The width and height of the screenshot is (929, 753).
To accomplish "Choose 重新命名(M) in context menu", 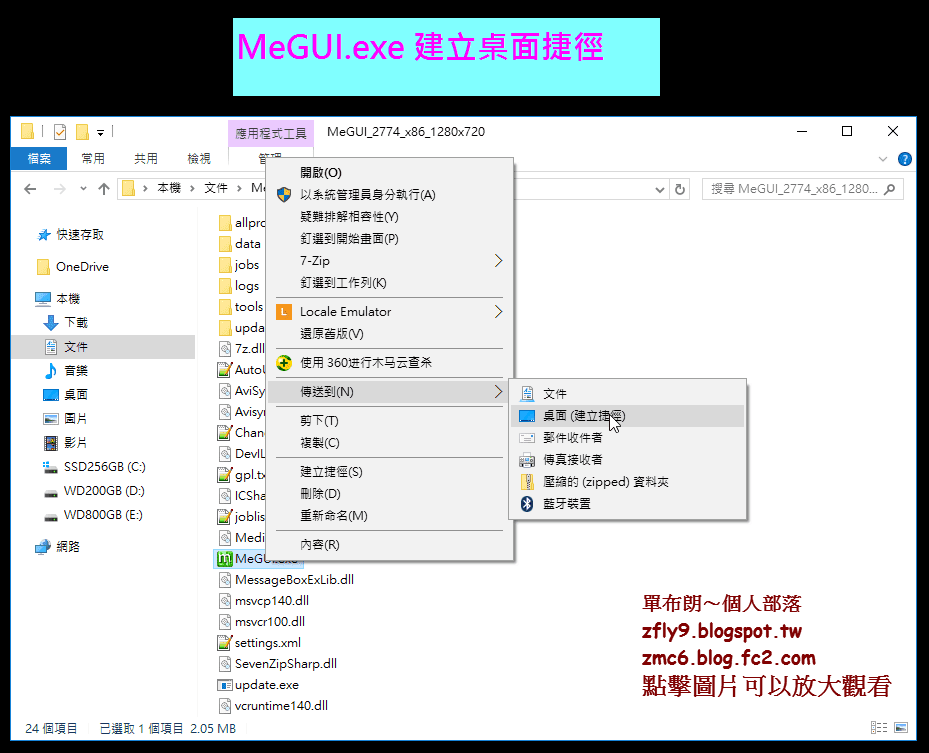I will 390,516.
